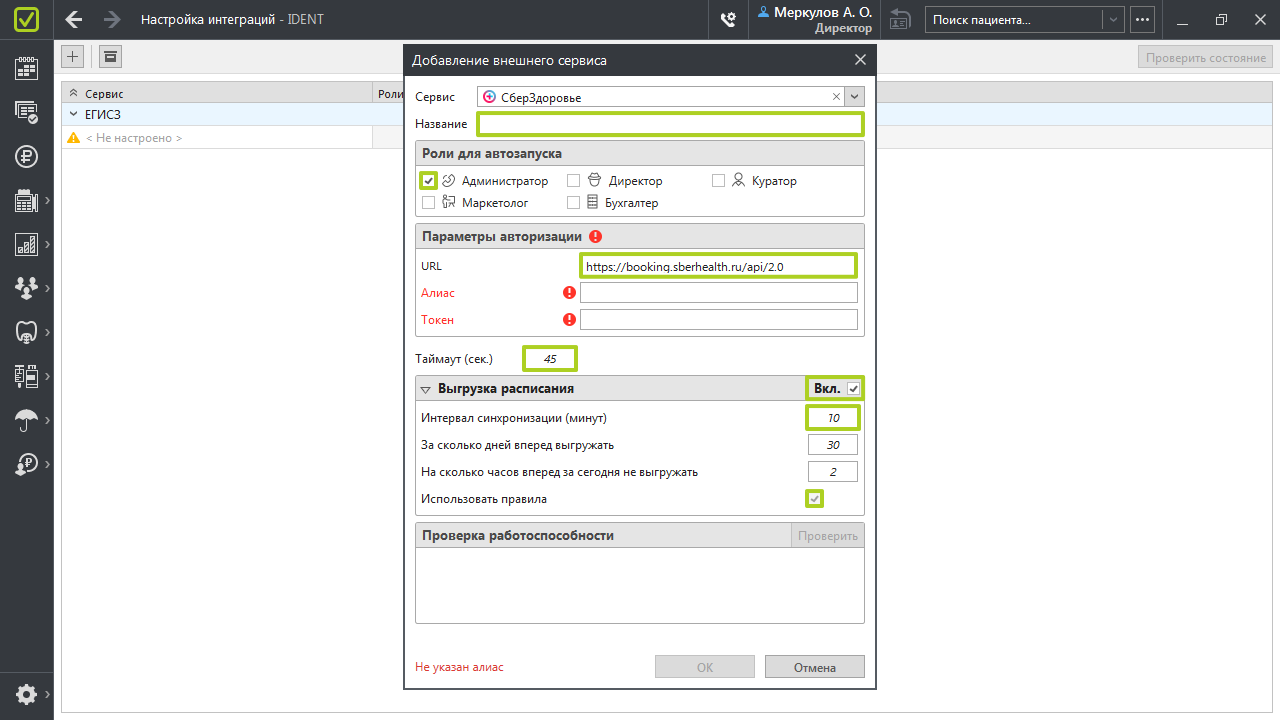This screenshot has height=720, width=1280.
Task: Click the ruble payments sidebar icon
Action: click(26, 156)
